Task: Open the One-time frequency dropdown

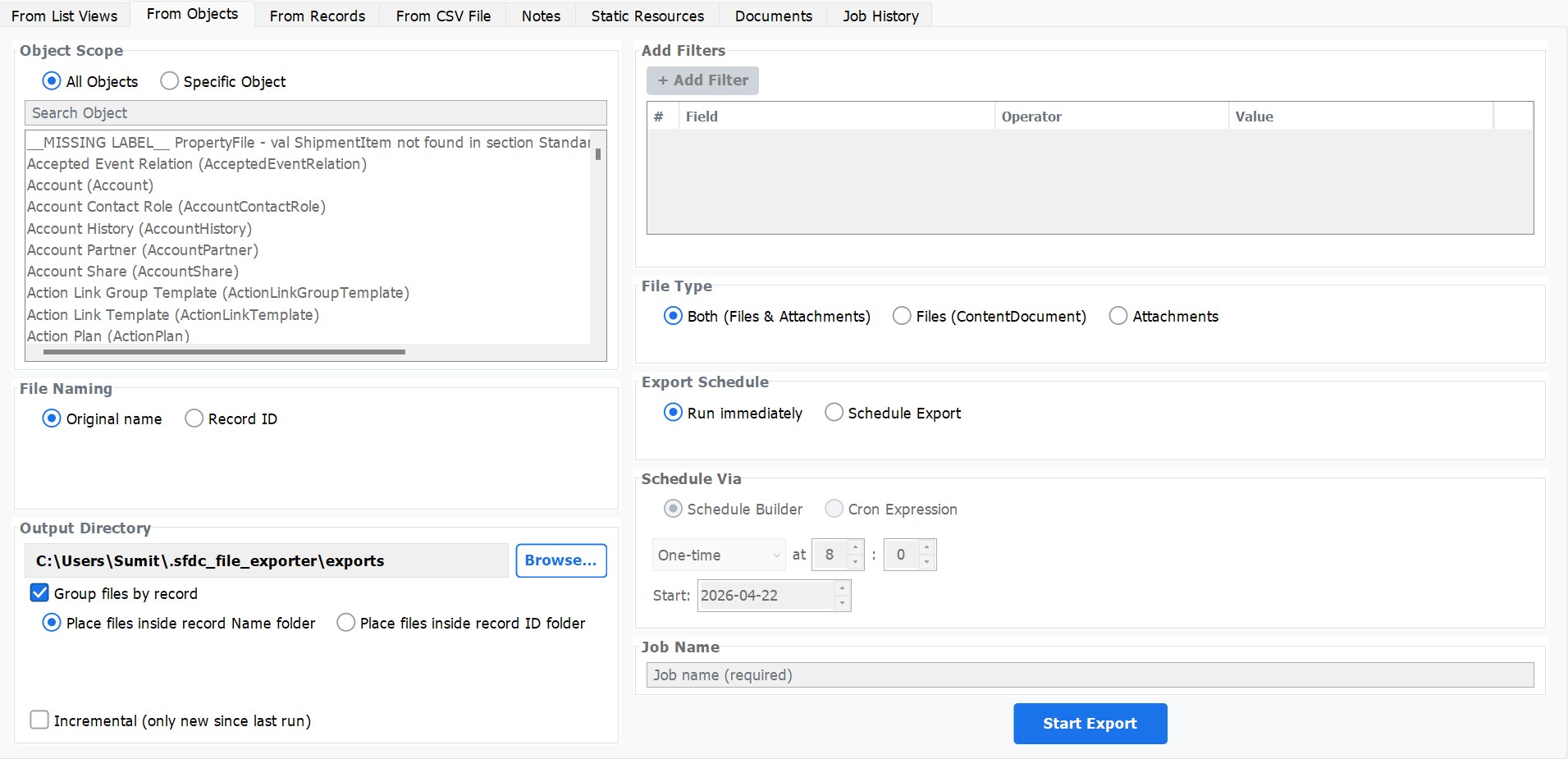Action: 718,555
